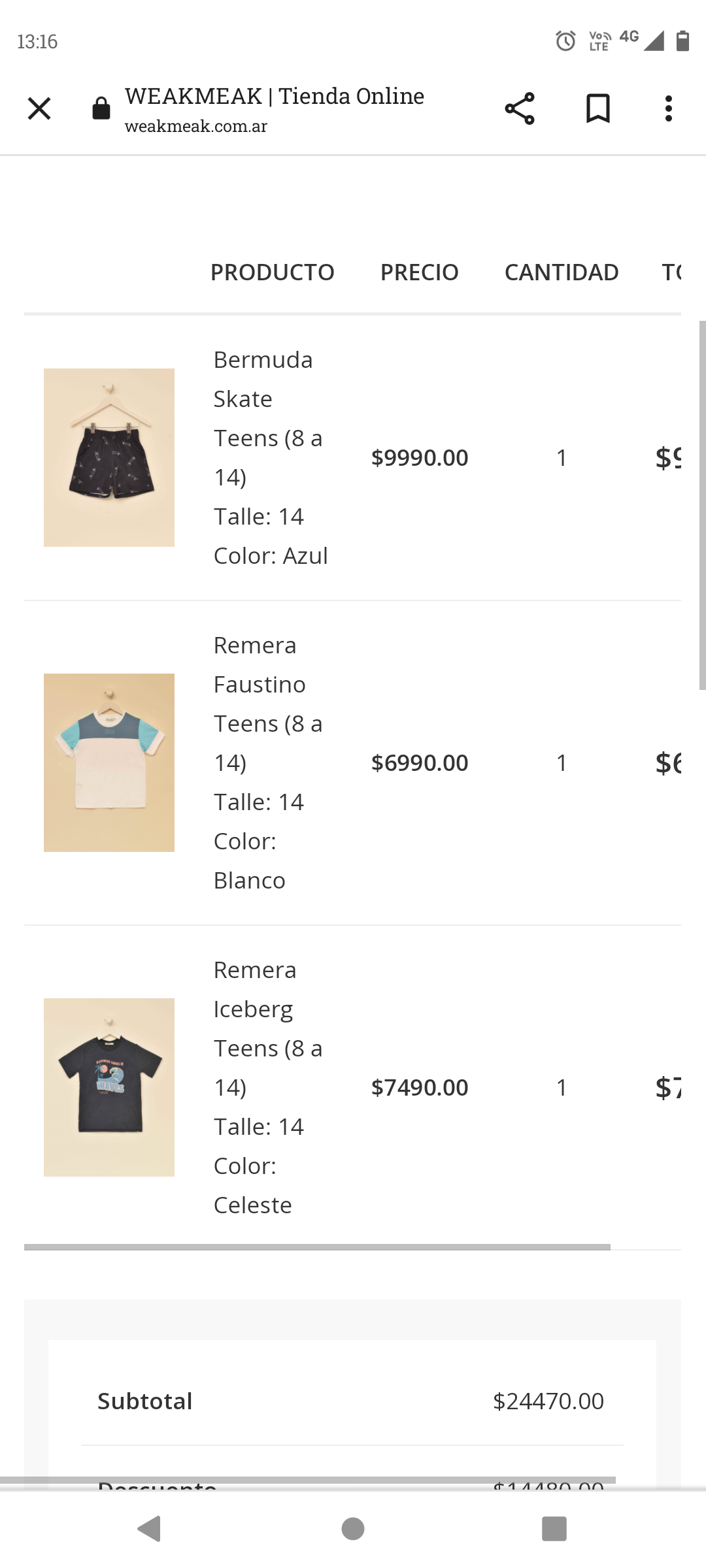Screen dimensions: 706x1568
Task: Tap the alarm icon in status bar
Action: coord(565,41)
